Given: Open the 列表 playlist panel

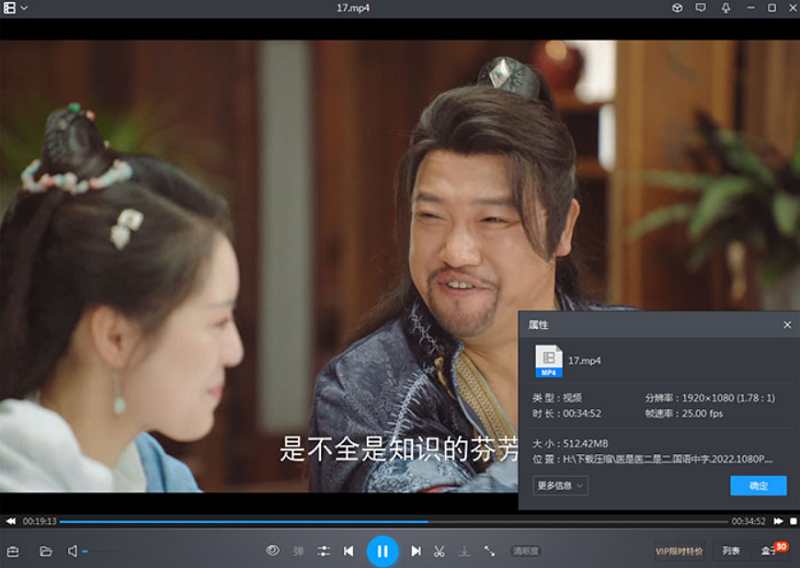Looking at the screenshot, I should (731, 551).
